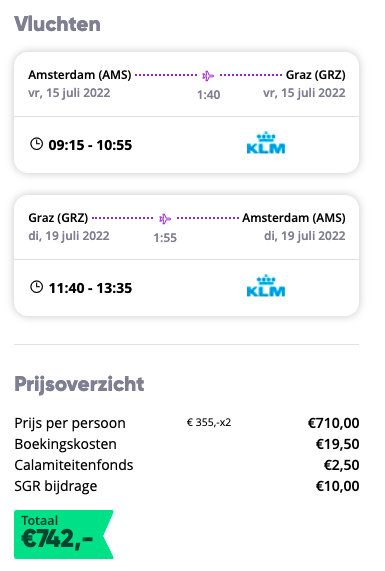Click the return date di, 19 juli 2022 under Graz

tap(69, 236)
